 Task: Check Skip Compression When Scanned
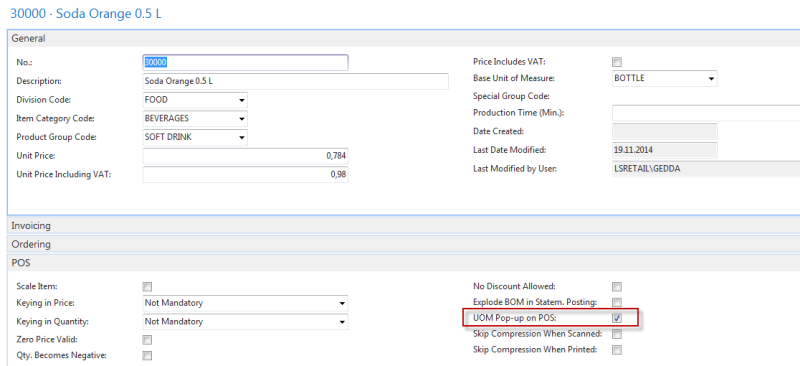point(617,334)
